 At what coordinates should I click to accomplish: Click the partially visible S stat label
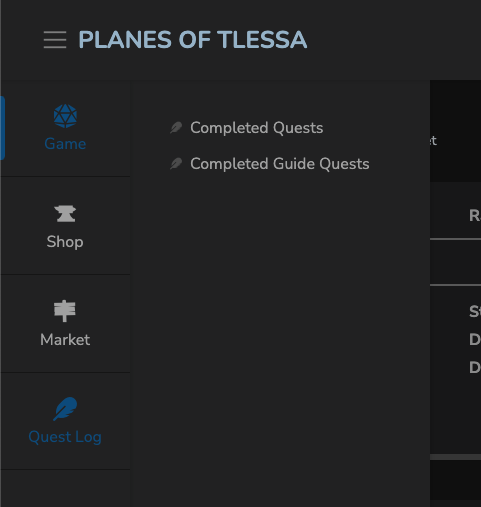tap(475, 312)
